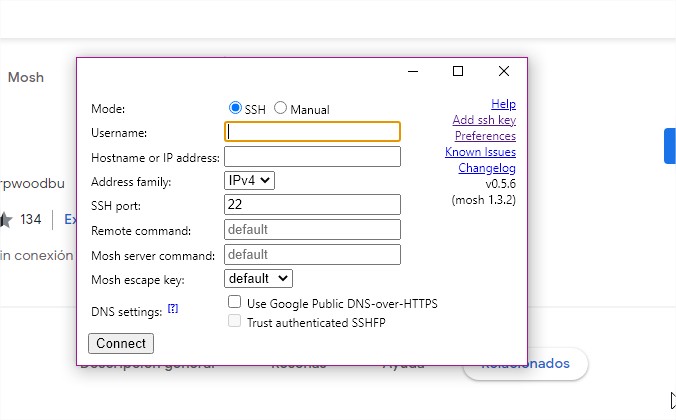
Task: Close the Mosh connection window
Action: tap(504, 71)
